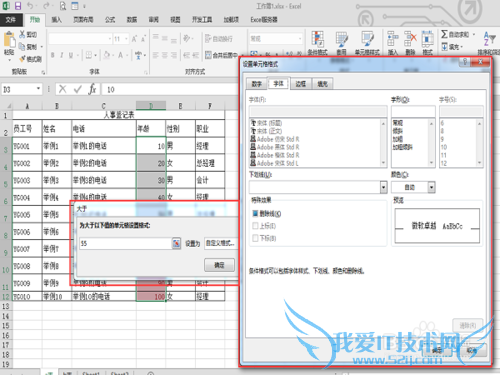The height and width of the screenshot is (375, 500).
Task: Click the Increase Font Size icon
Action: pyautogui.click(x=134, y=39)
